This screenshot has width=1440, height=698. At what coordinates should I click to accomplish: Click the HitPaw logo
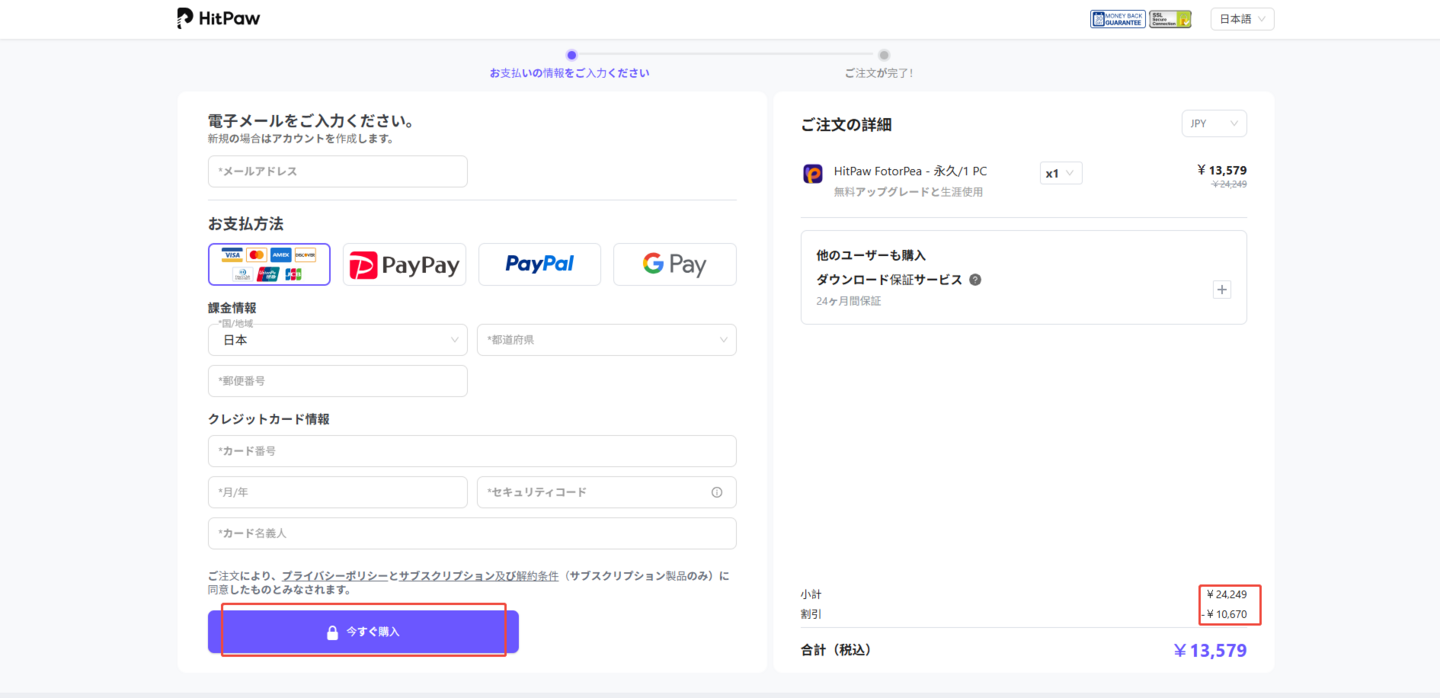pos(218,18)
